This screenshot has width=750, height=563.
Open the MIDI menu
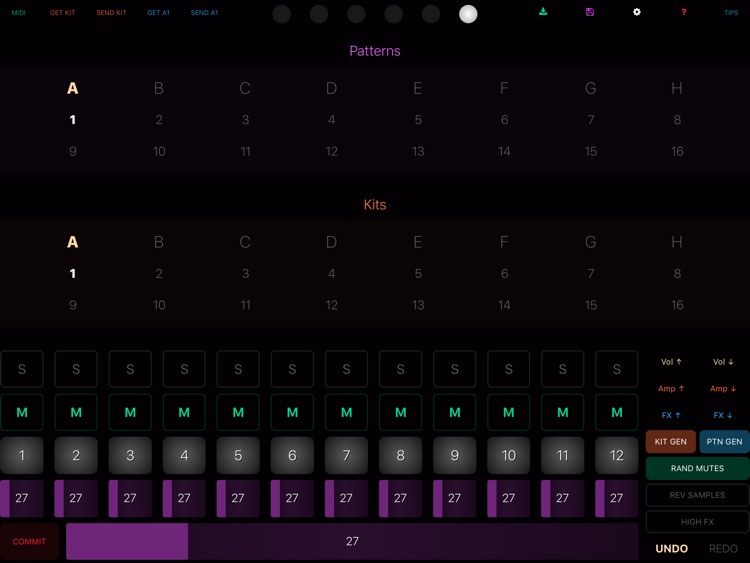click(x=19, y=13)
